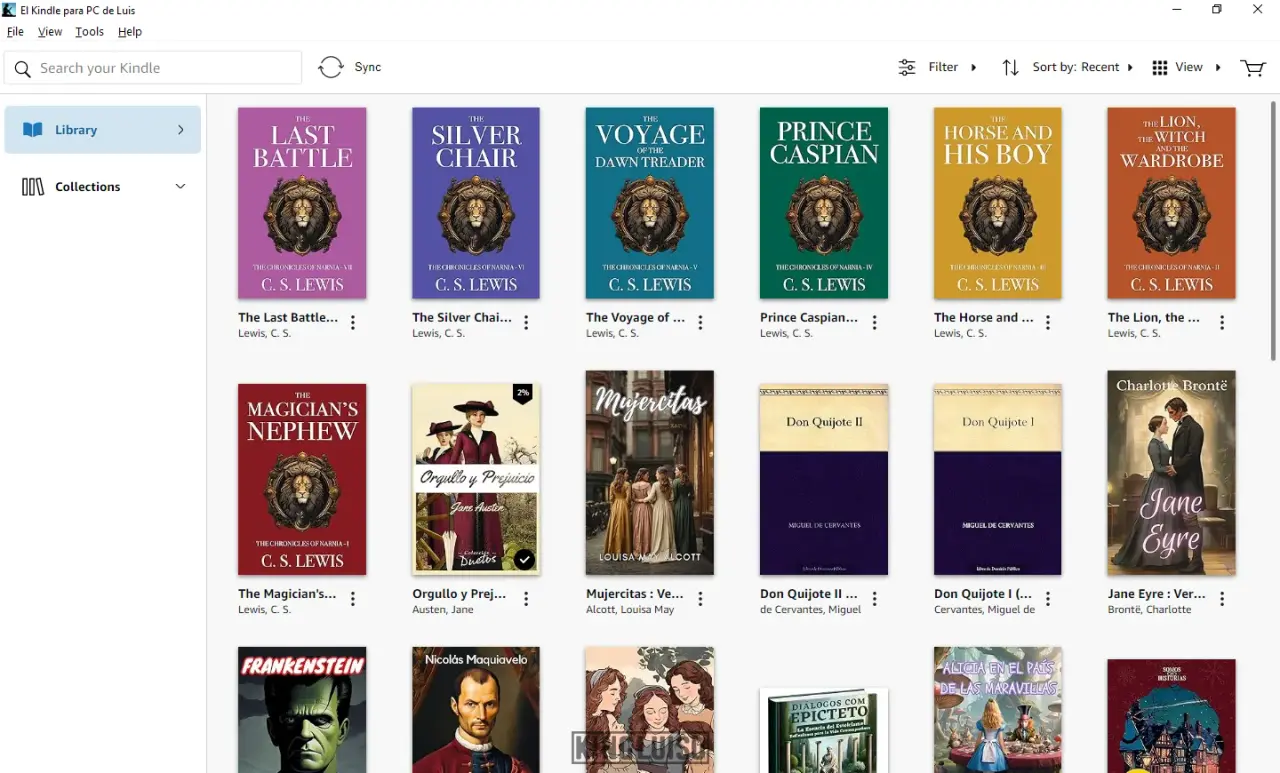Open the shopping cart store icon
This screenshot has width=1280, height=773.
pyautogui.click(x=1252, y=67)
